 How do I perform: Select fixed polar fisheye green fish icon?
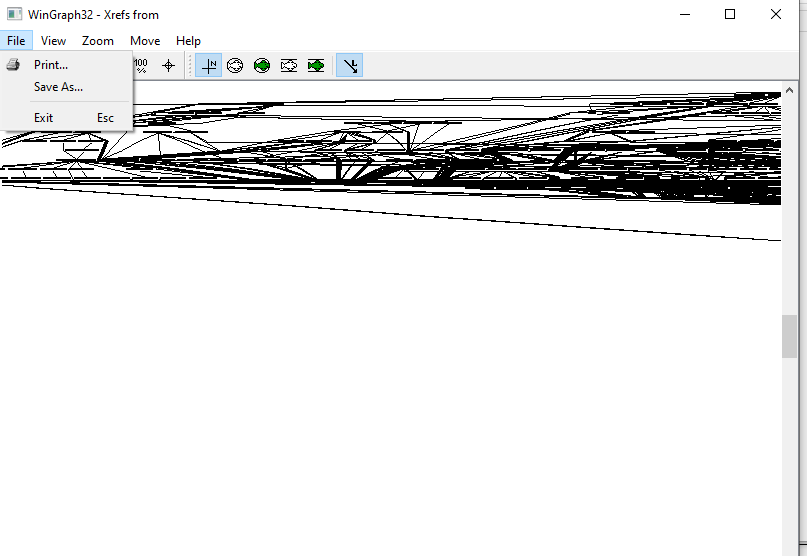262,65
